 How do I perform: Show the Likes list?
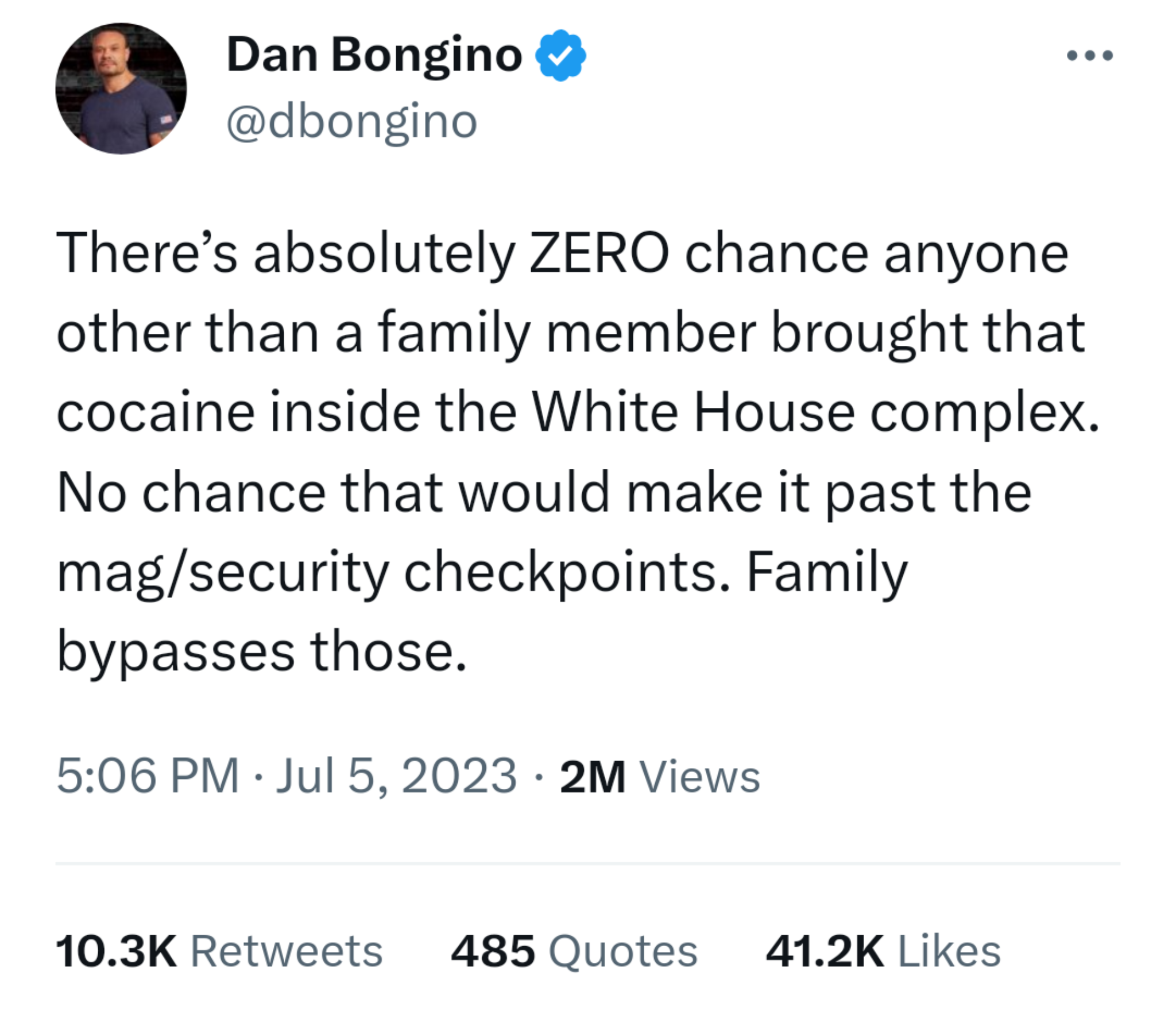(x=949, y=951)
